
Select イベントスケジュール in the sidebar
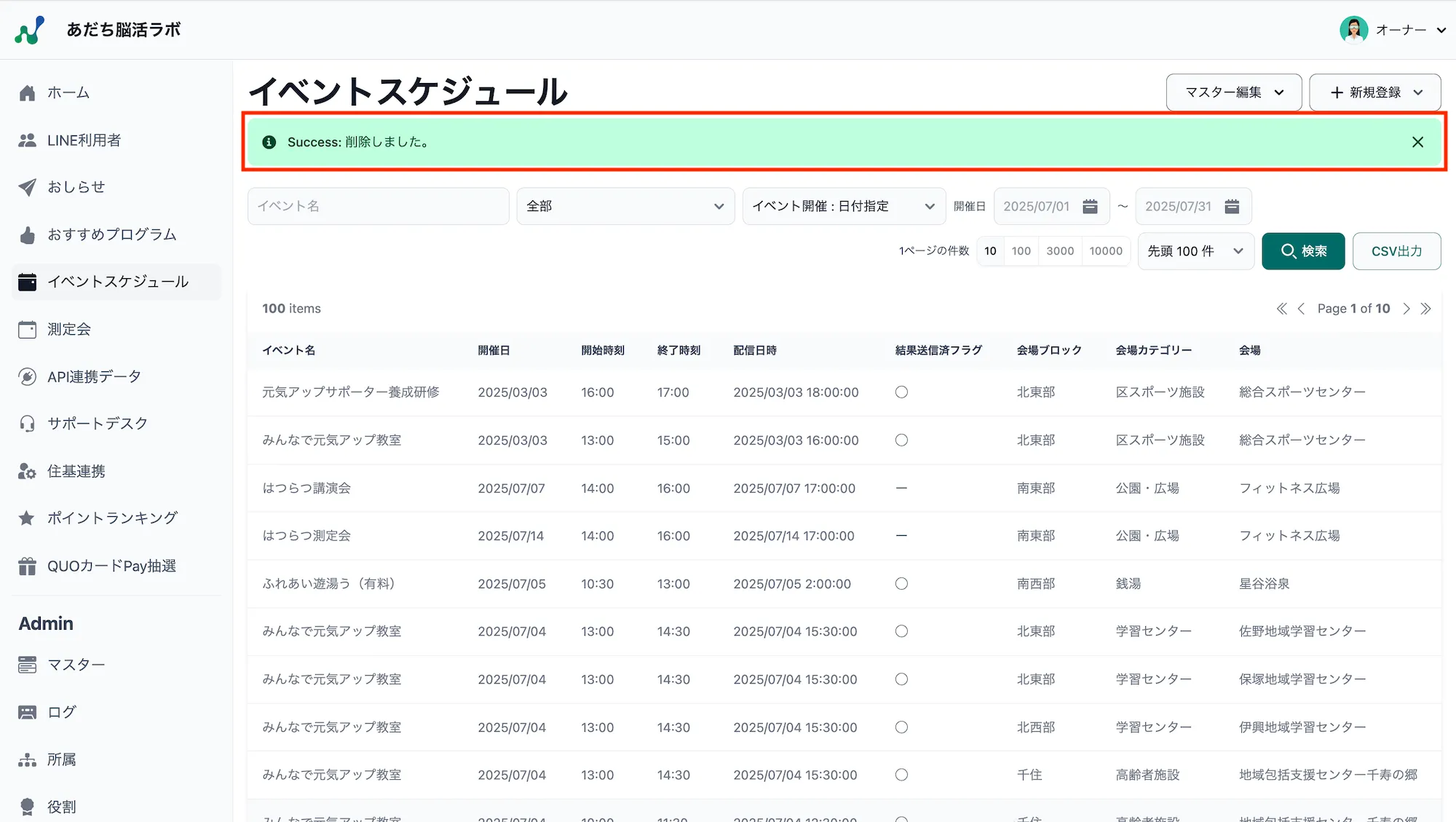click(118, 282)
